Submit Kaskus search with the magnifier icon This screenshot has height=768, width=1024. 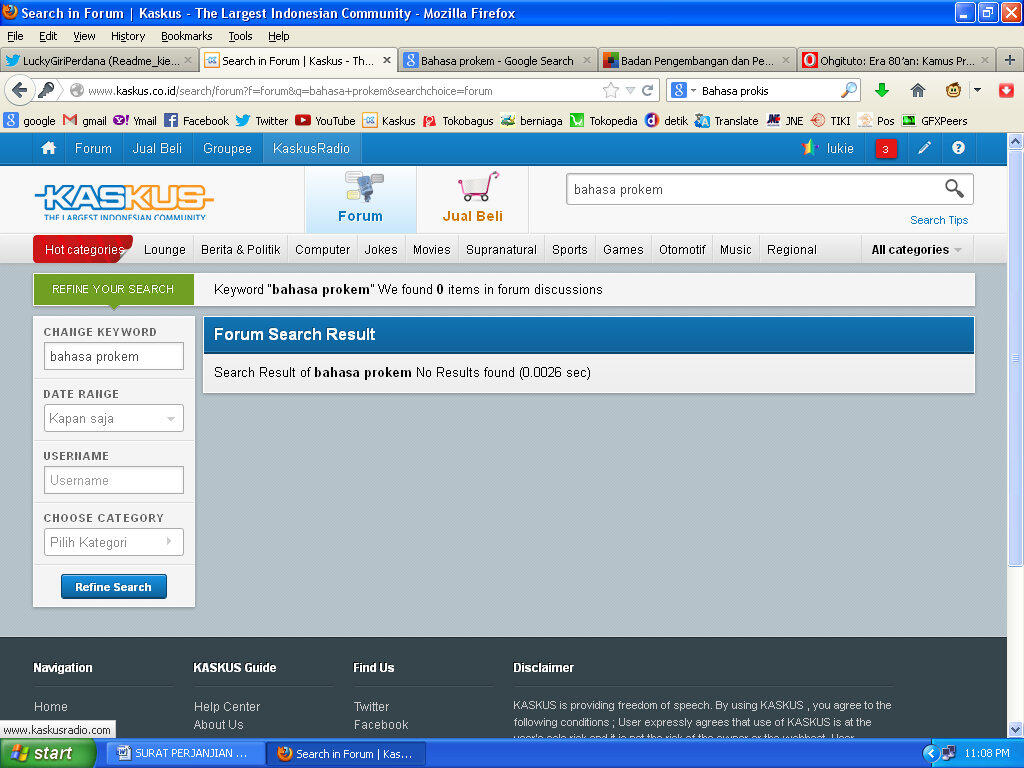click(x=954, y=189)
